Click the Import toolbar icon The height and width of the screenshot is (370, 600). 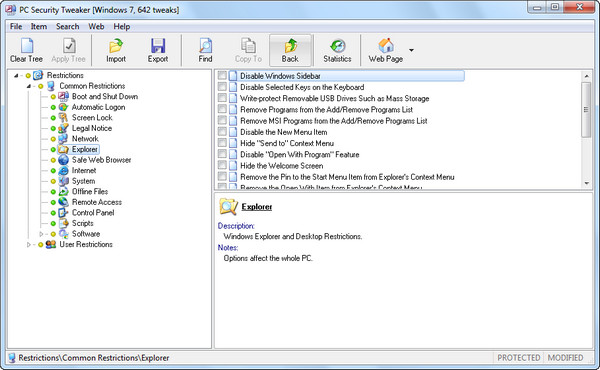[x=116, y=46]
